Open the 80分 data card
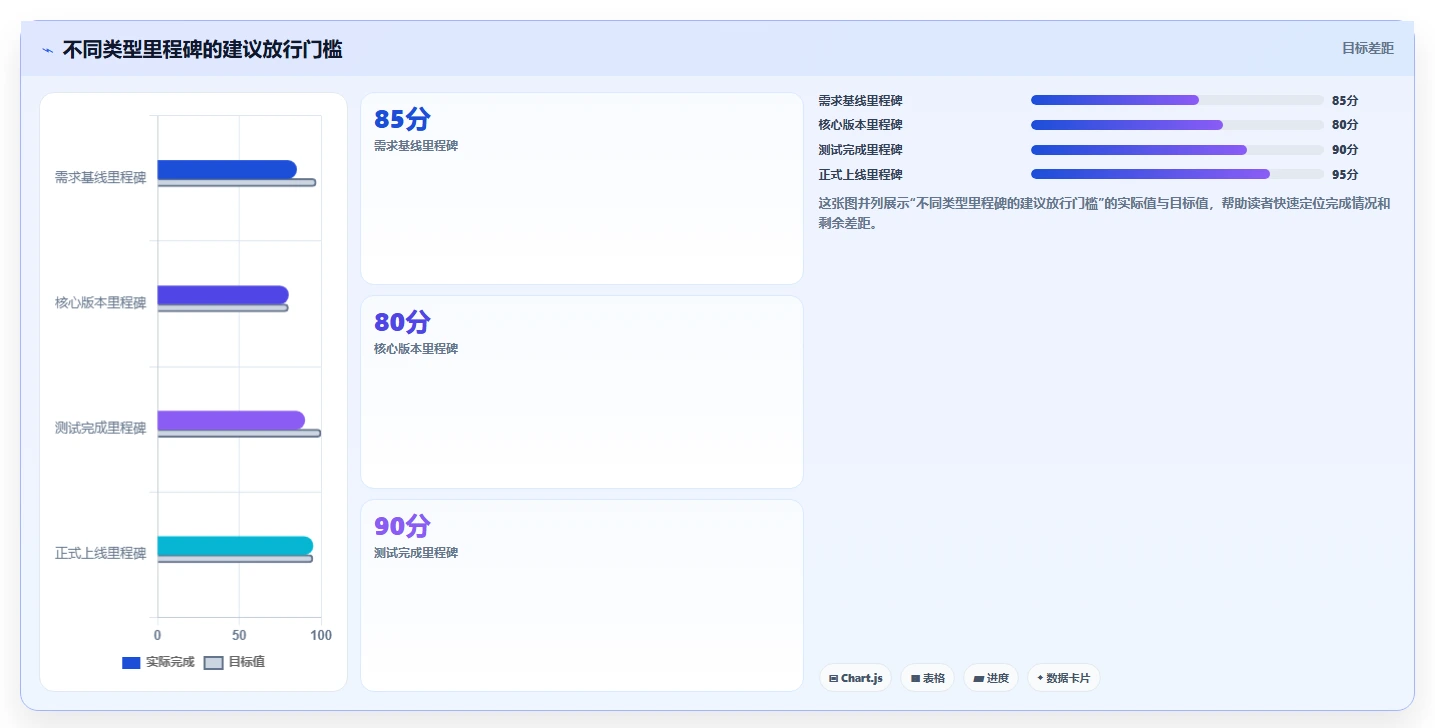Viewport: 1435px width, 728px height. 581,392
